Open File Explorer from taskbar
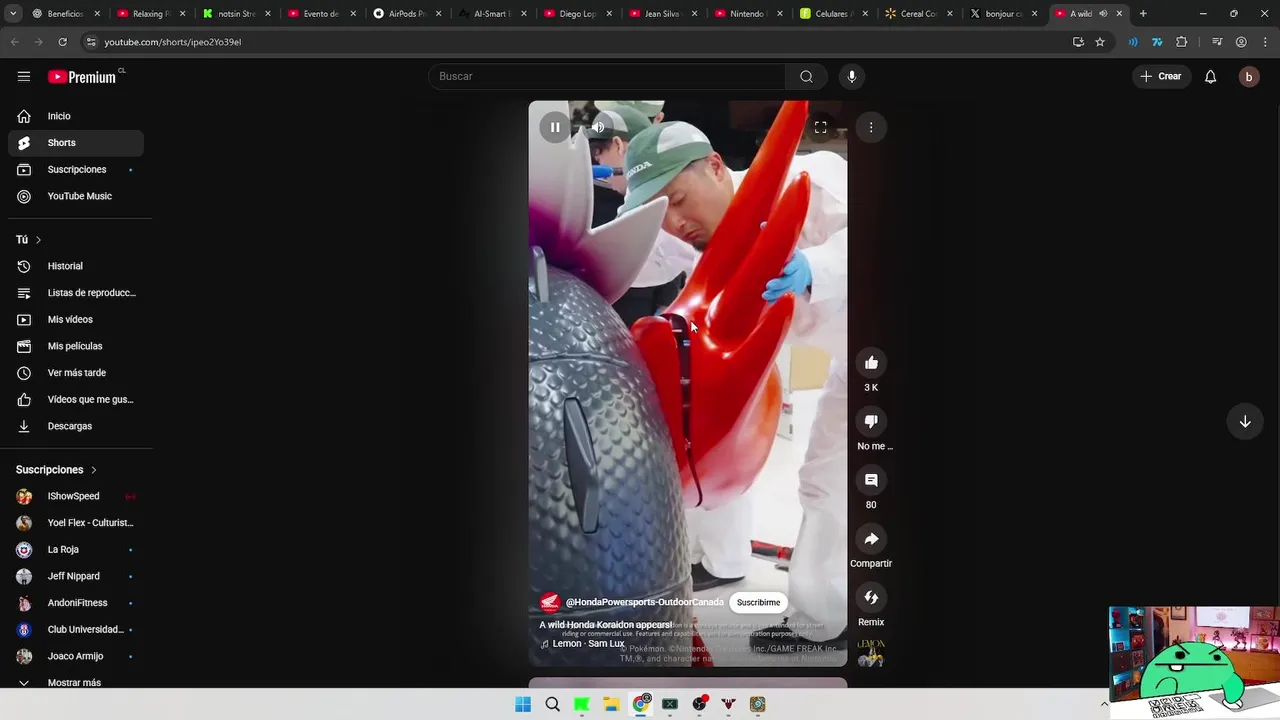 pos(611,704)
